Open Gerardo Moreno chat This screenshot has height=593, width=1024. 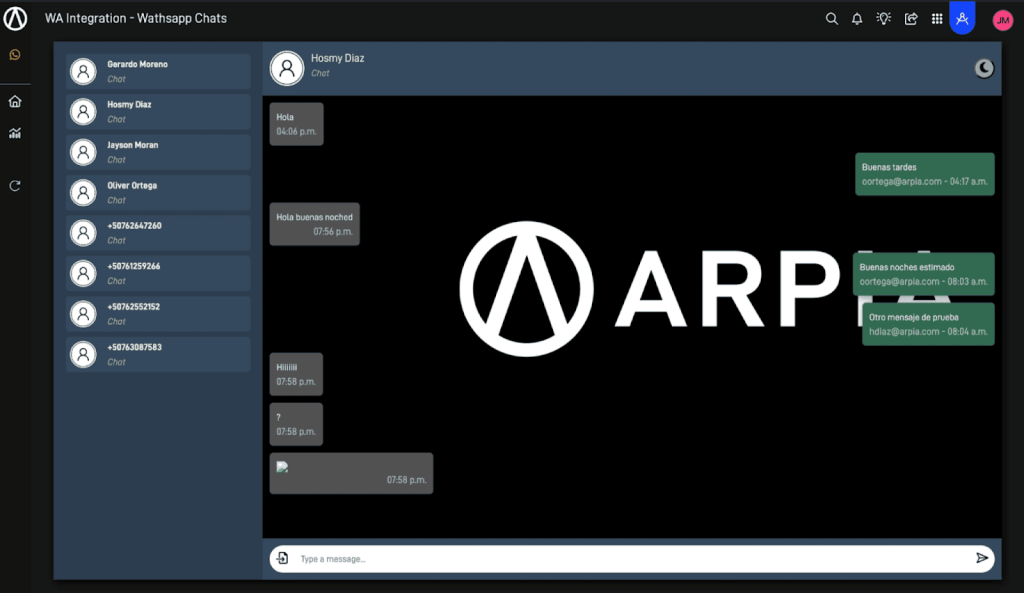(158, 71)
